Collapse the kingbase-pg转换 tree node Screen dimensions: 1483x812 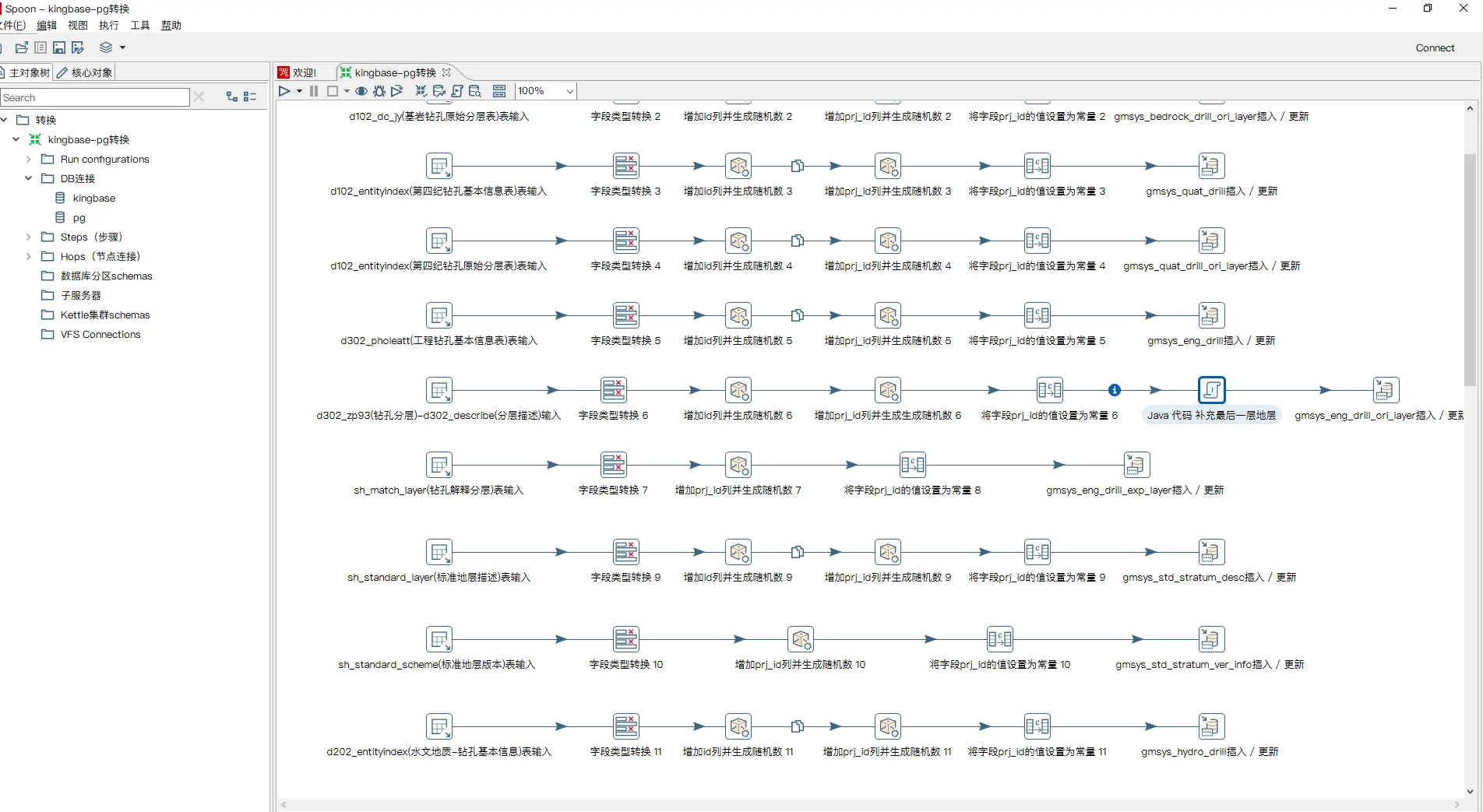[16, 139]
